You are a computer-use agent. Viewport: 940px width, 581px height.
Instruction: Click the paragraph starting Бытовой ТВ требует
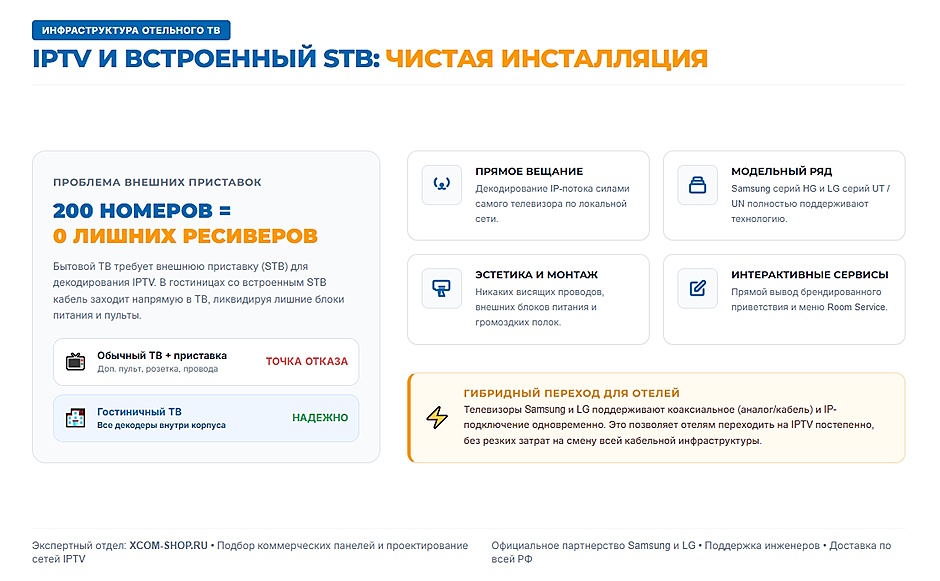[198, 291]
